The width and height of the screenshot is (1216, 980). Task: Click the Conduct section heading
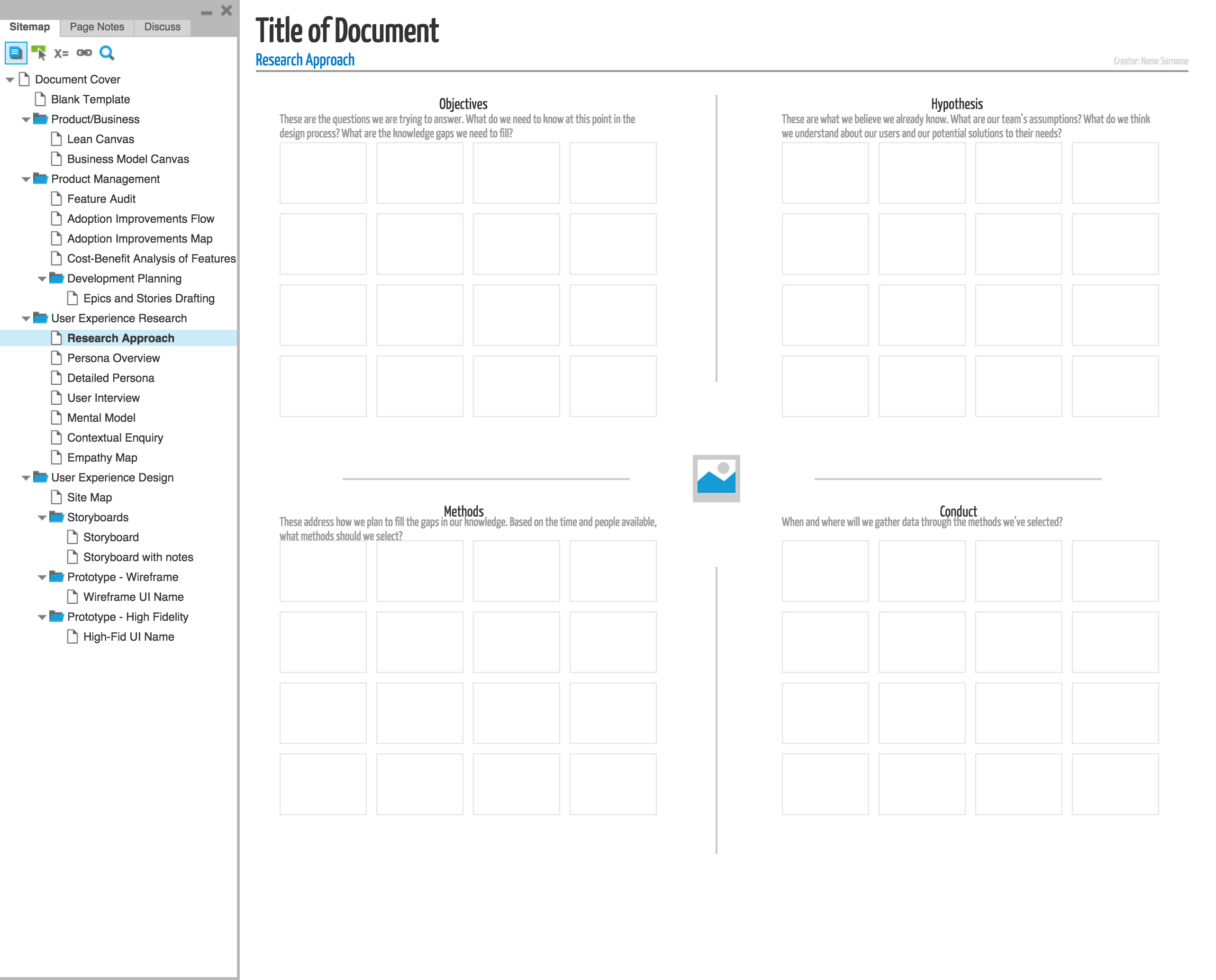click(x=958, y=511)
